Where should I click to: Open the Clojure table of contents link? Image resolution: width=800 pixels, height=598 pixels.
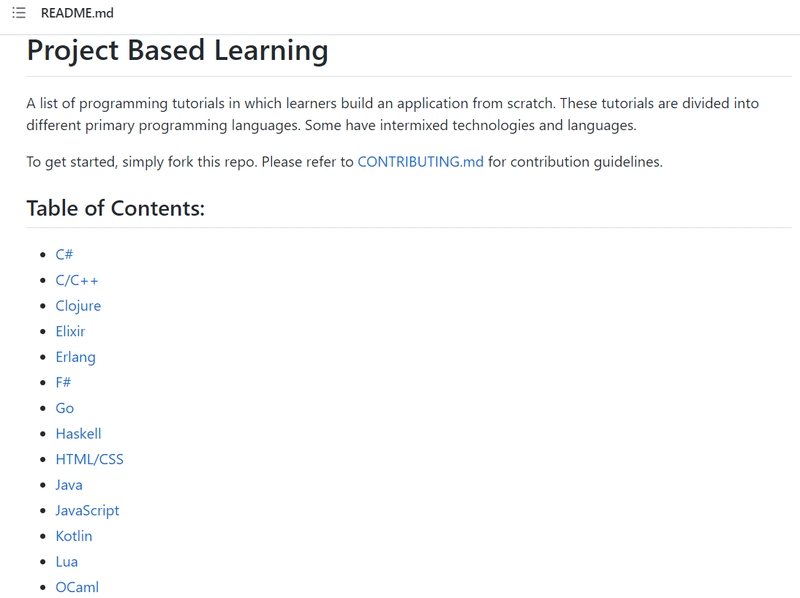(78, 306)
